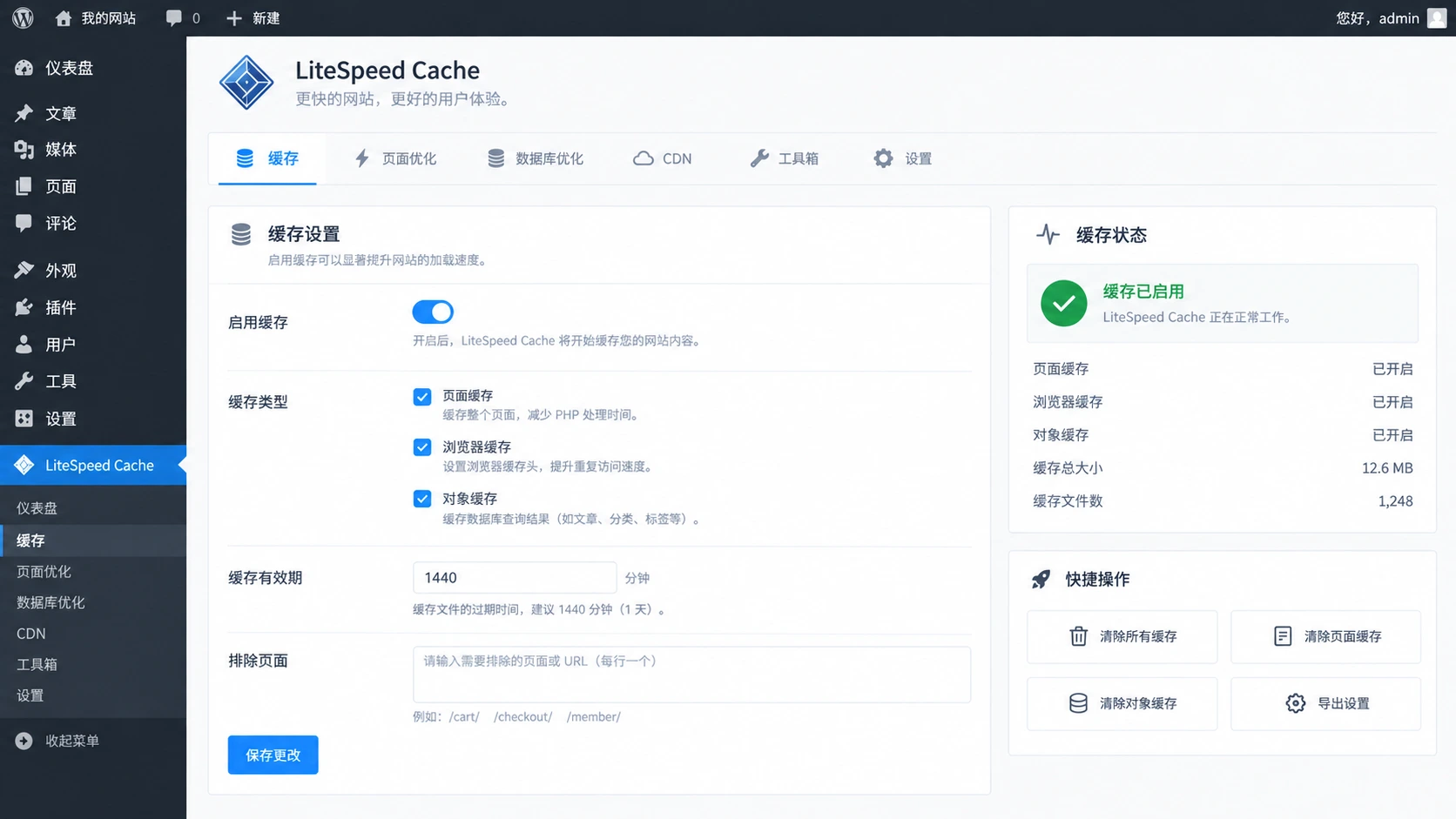
Task: Click the LiteSpeed Cache diamond logo in header
Action: [x=246, y=83]
